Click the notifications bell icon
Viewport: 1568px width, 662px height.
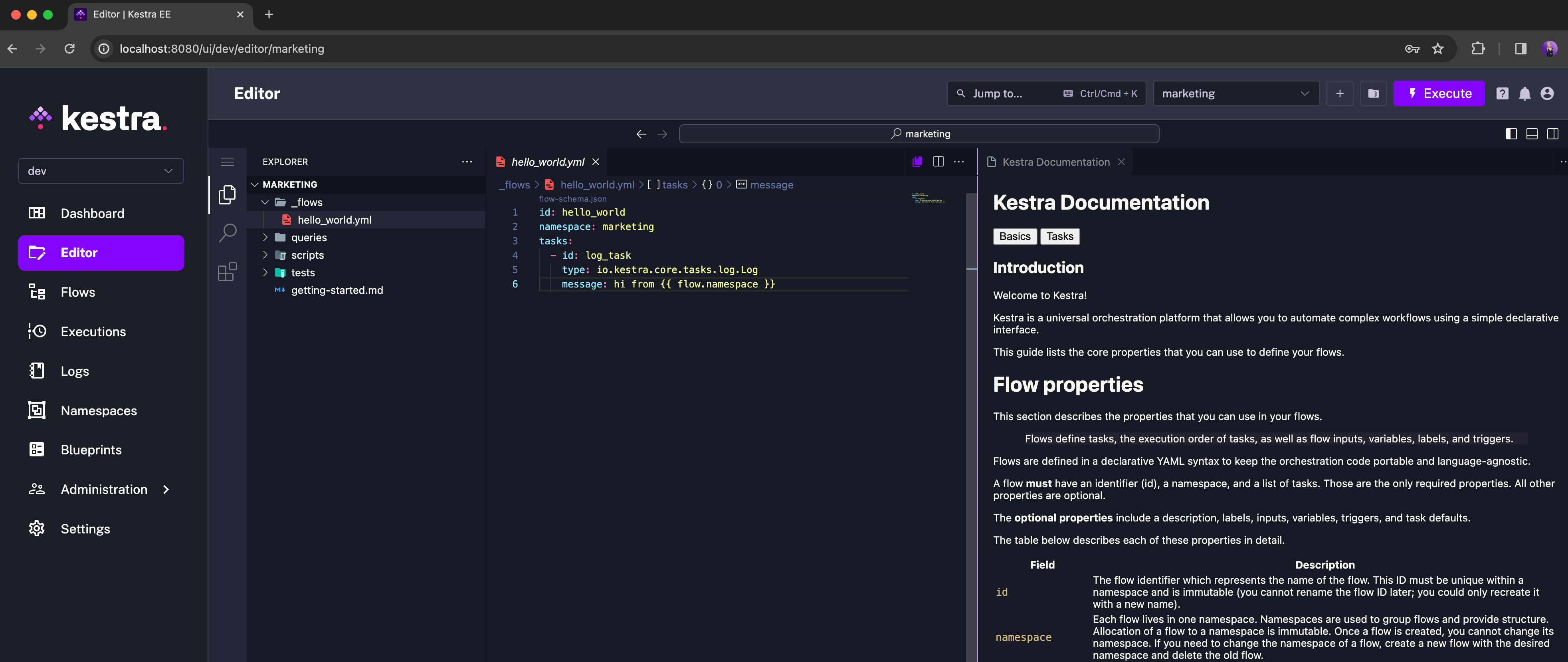pos(1524,92)
